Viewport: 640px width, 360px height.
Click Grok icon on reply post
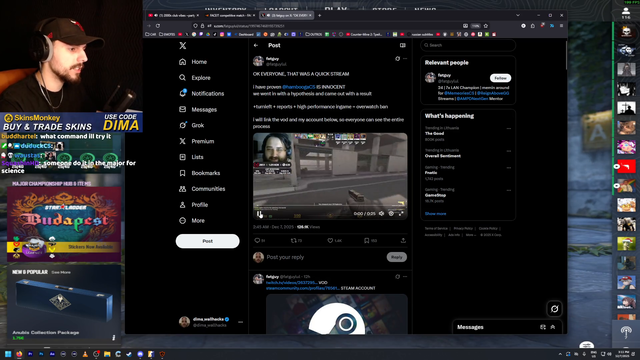(x=398, y=277)
